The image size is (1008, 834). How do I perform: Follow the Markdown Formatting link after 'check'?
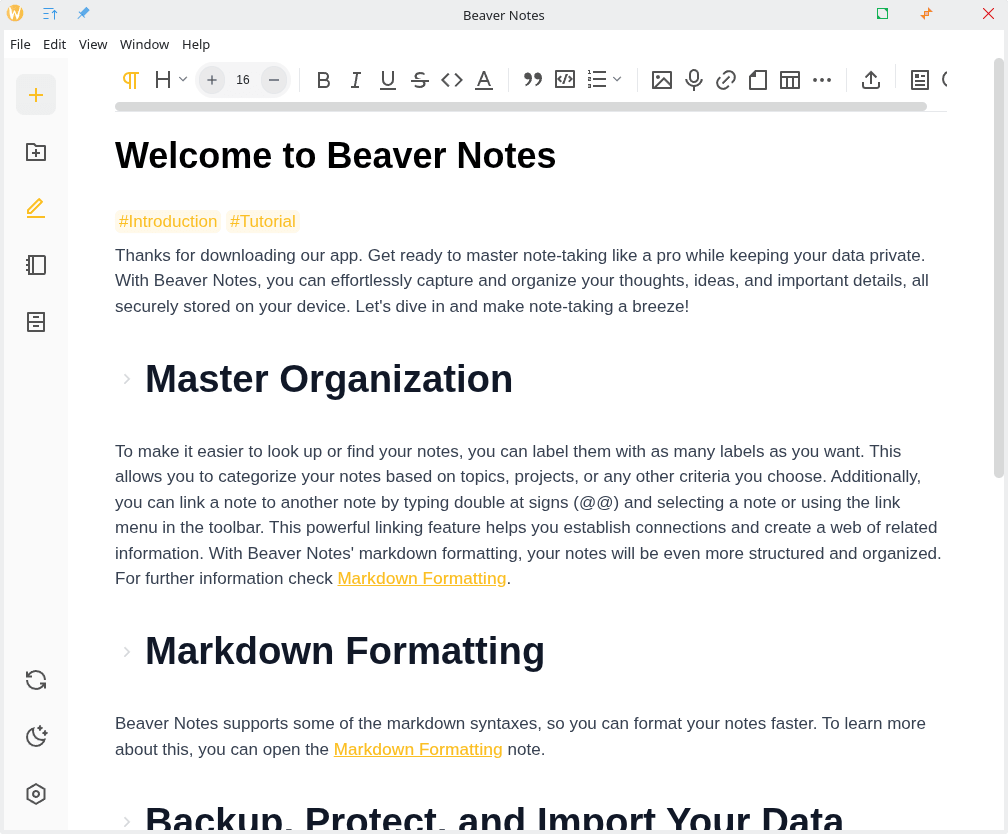tap(421, 578)
